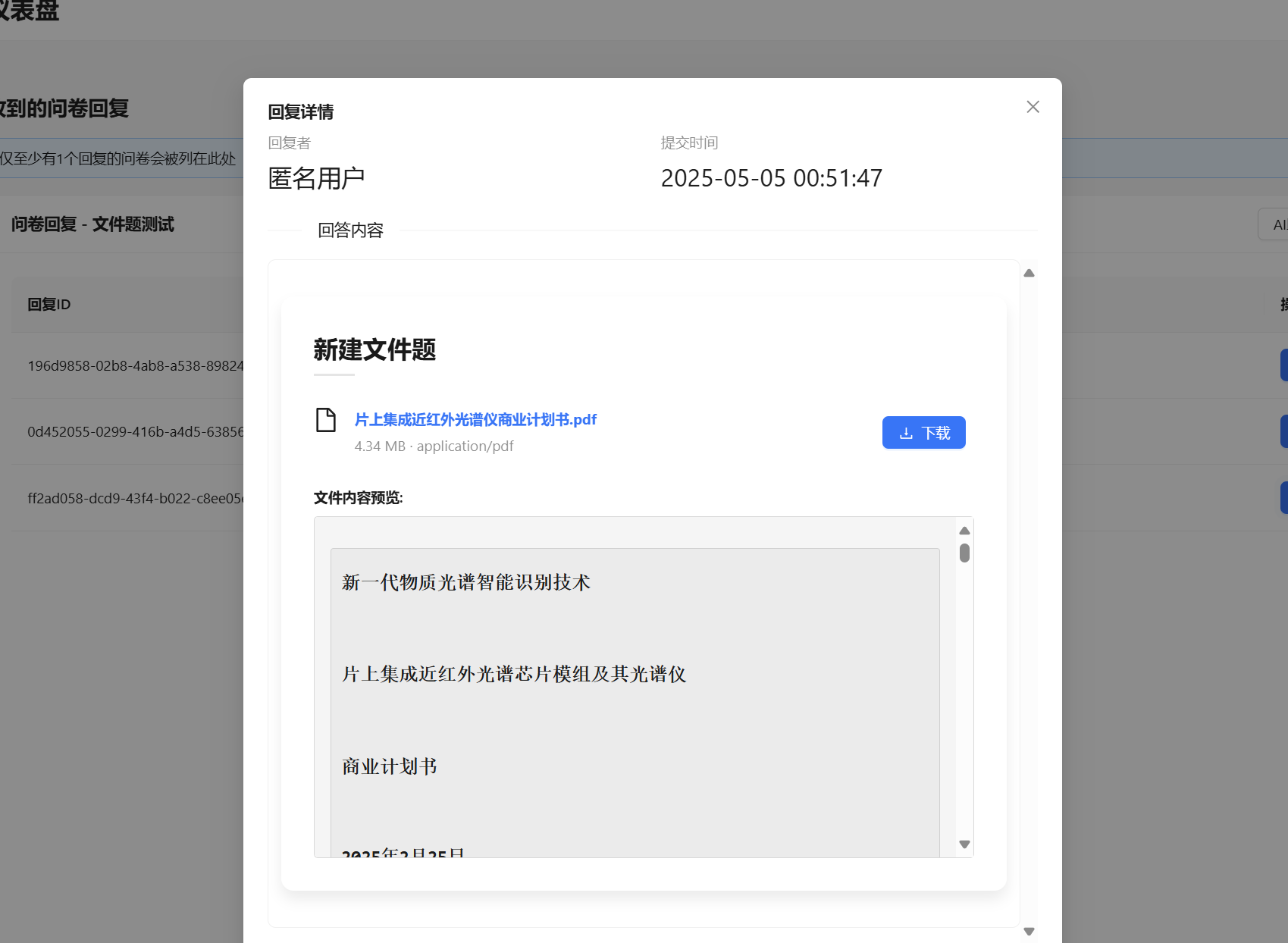1288x943 pixels.
Task: Click the document file icon beside the PDF name
Action: click(326, 419)
